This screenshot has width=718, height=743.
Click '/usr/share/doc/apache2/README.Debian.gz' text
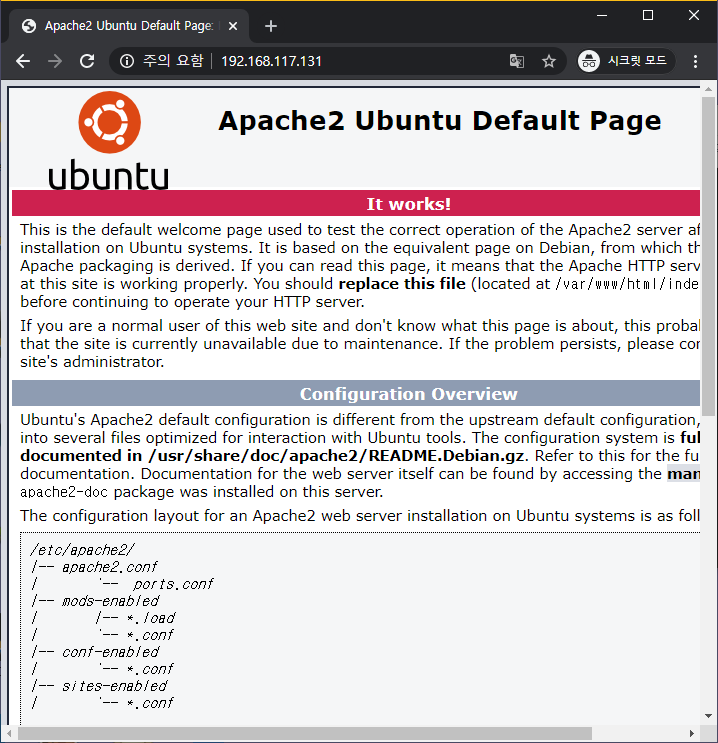[336, 456]
